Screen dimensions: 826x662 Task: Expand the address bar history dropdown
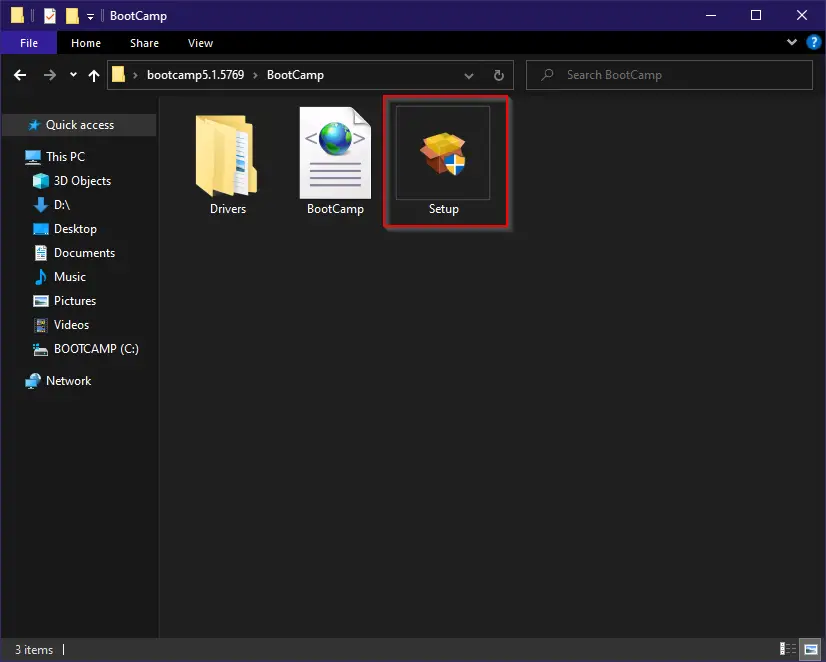(x=468, y=75)
